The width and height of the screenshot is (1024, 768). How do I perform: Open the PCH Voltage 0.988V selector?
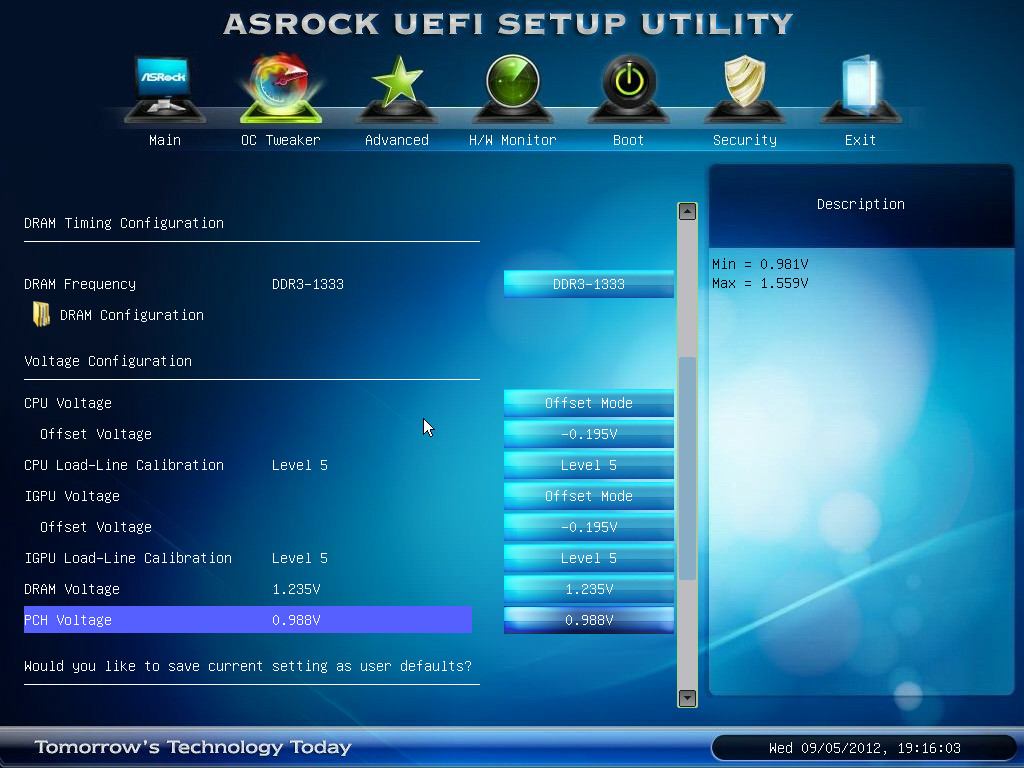pyautogui.click(x=588, y=620)
